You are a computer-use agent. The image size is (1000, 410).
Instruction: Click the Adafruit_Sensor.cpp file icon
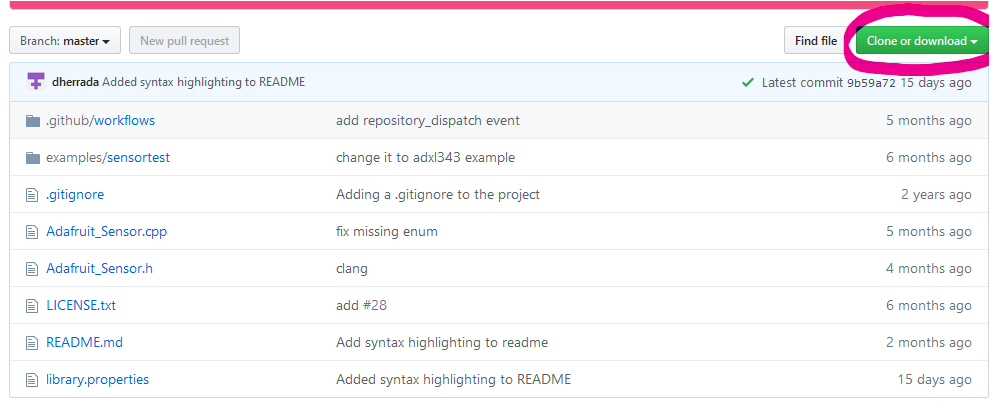point(31,232)
